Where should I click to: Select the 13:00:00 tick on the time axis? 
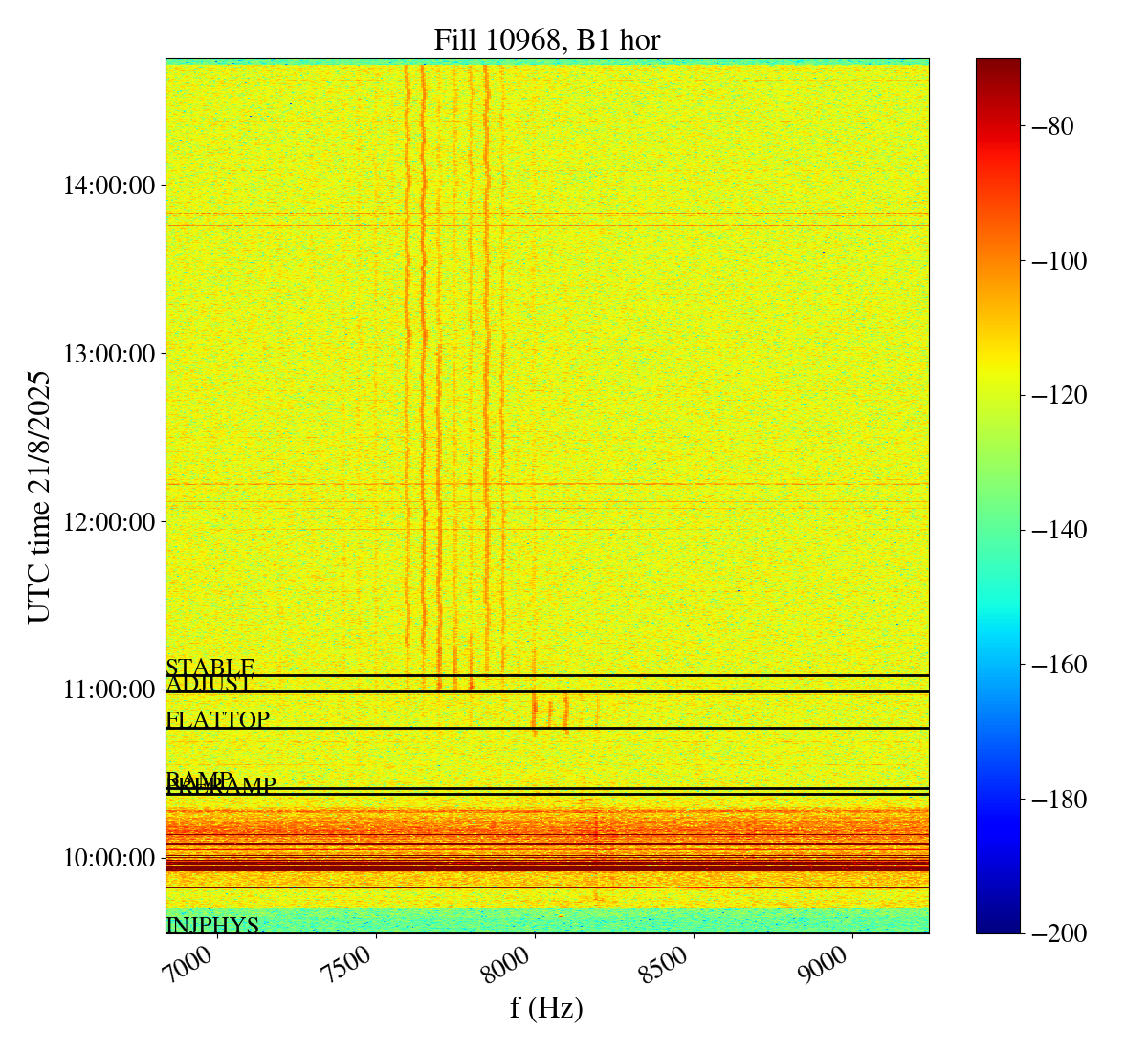click(109, 354)
